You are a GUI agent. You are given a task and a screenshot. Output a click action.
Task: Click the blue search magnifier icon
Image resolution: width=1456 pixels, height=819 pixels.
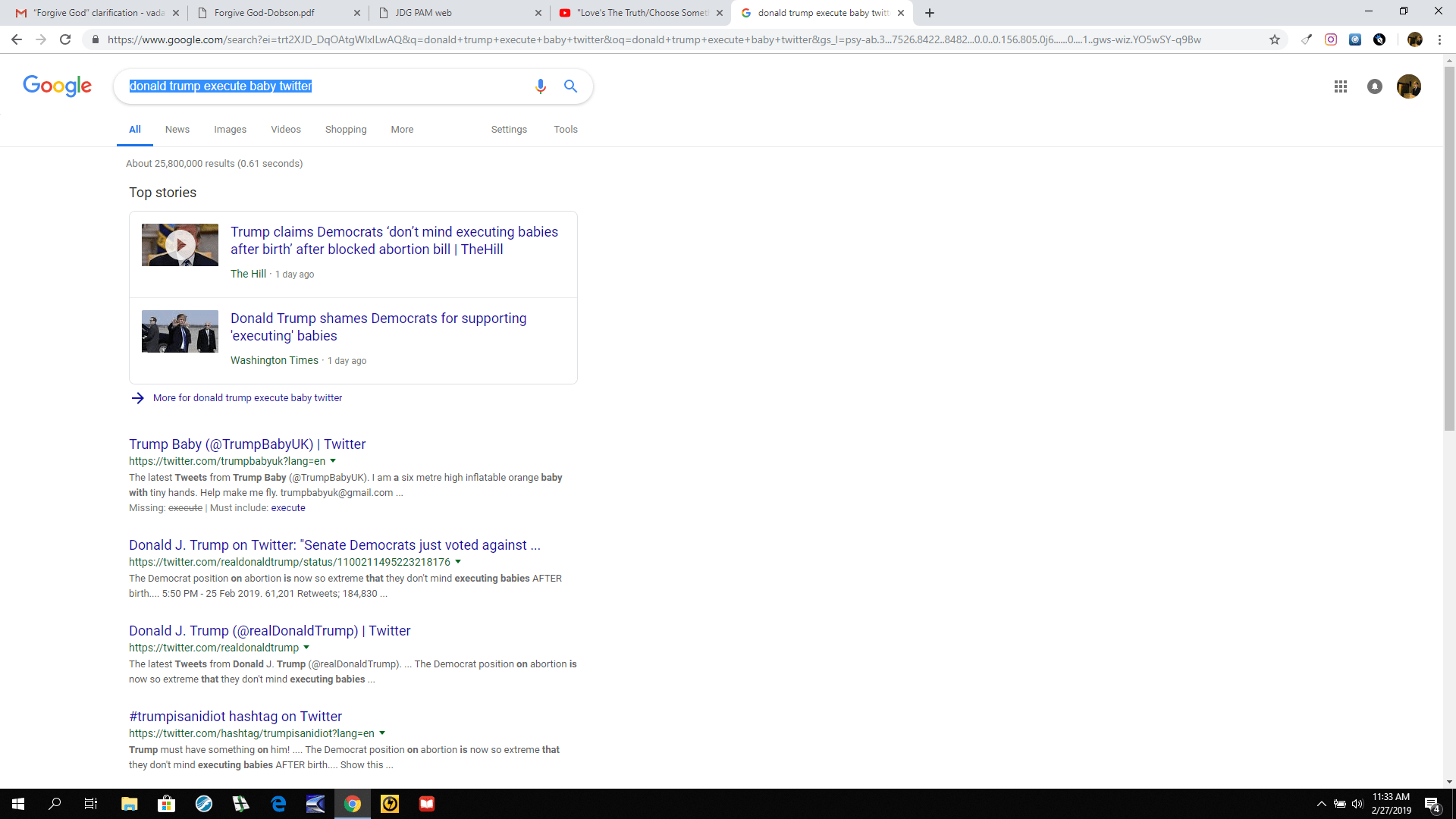tap(570, 86)
